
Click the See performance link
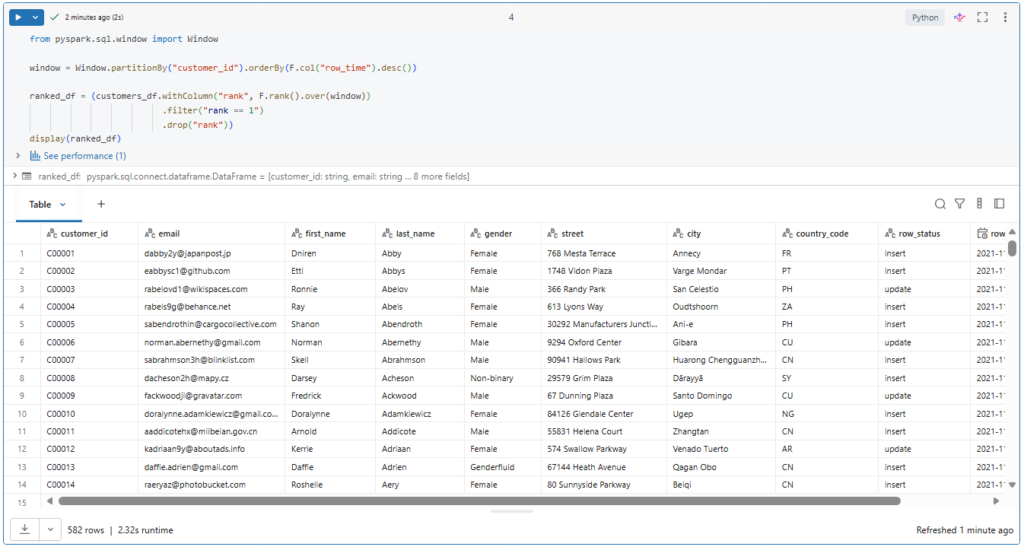pyautogui.click(x=84, y=156)
